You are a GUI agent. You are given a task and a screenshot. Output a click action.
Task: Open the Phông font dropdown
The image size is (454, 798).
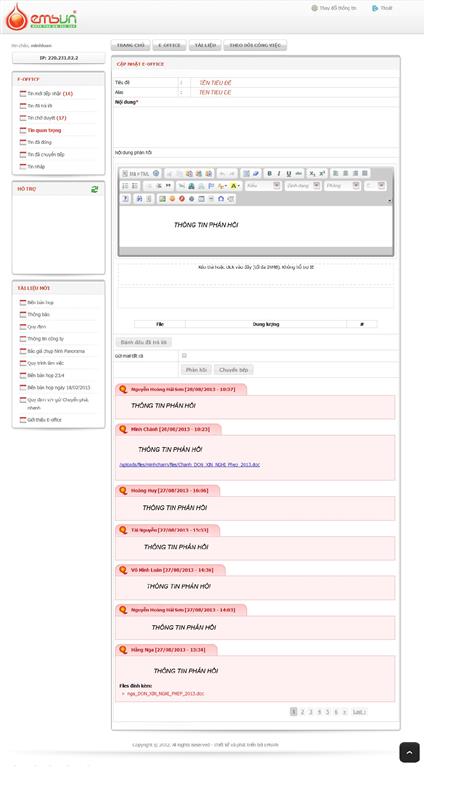(342, 186)
